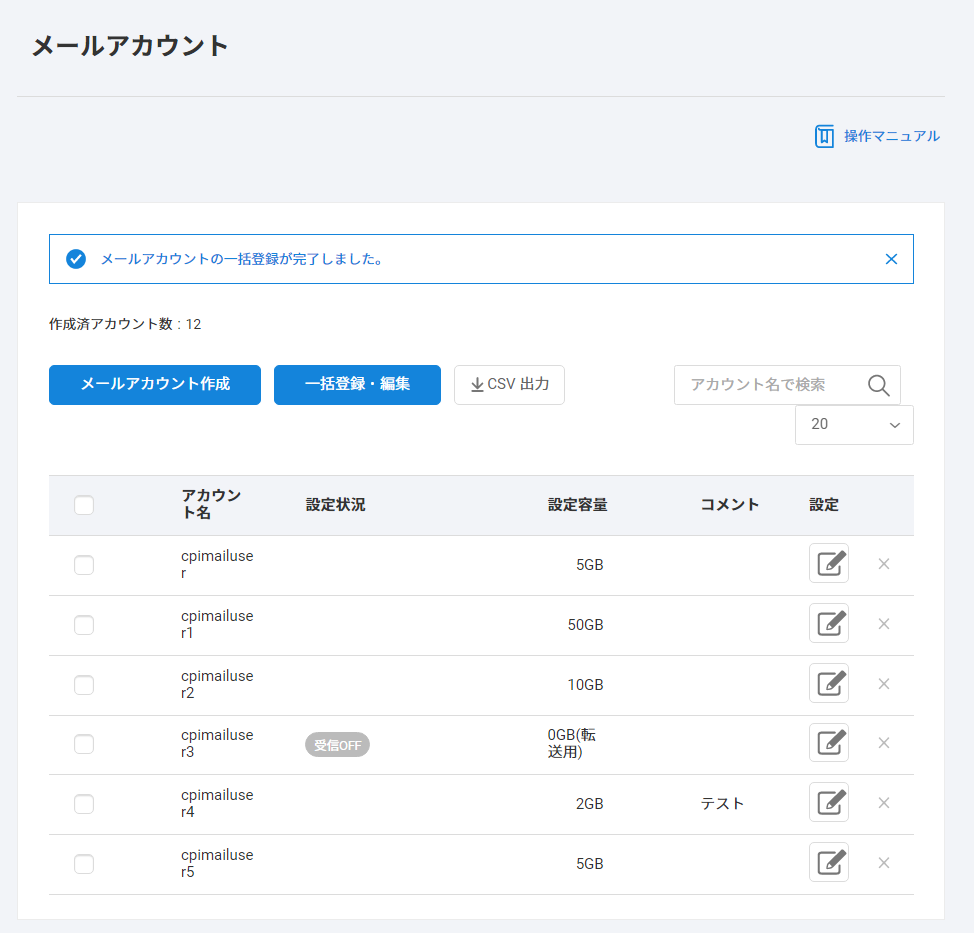Expand the rows-per-page dropdown showing 20

[854, 425]
